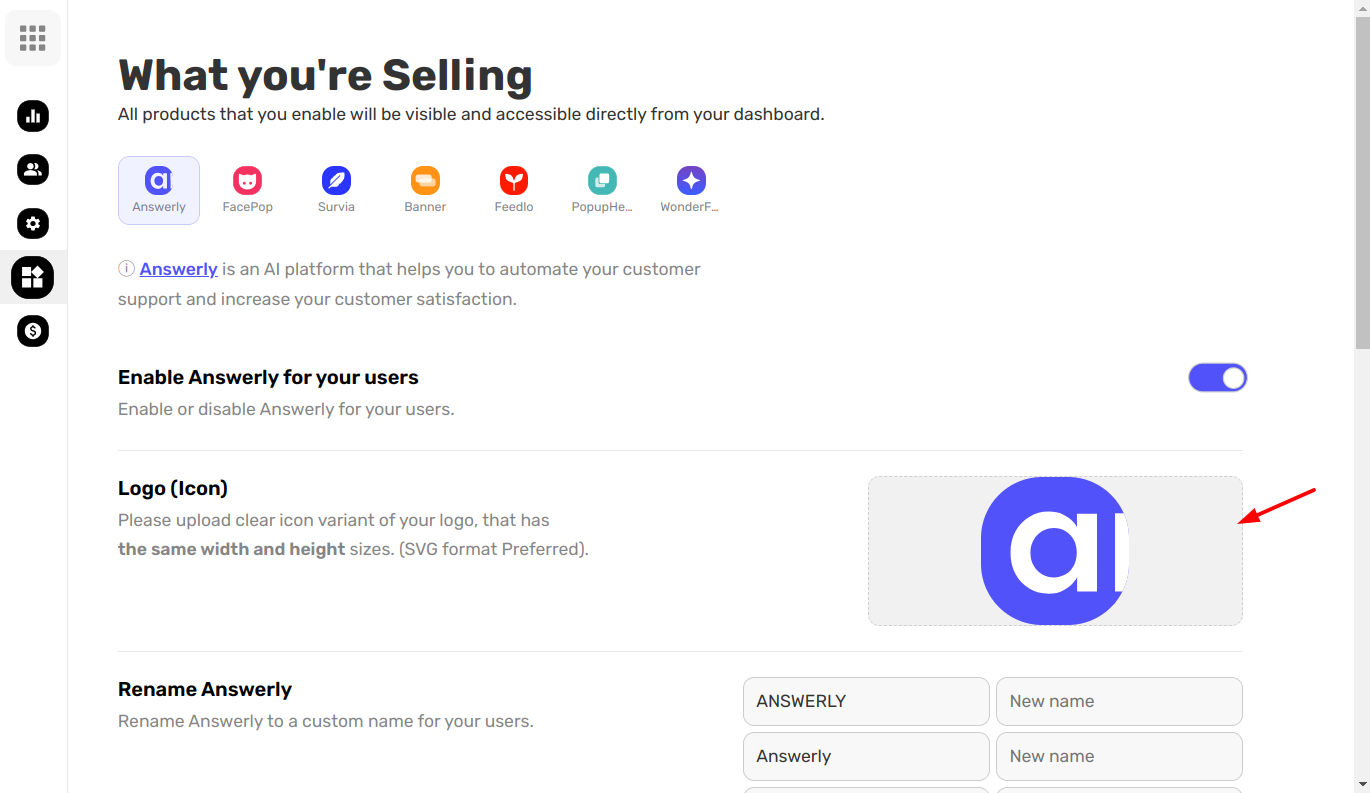This screenshot has width=1370, height=793.
Task: Click the page vertical scrollbar
Action: click(1362, 396)
